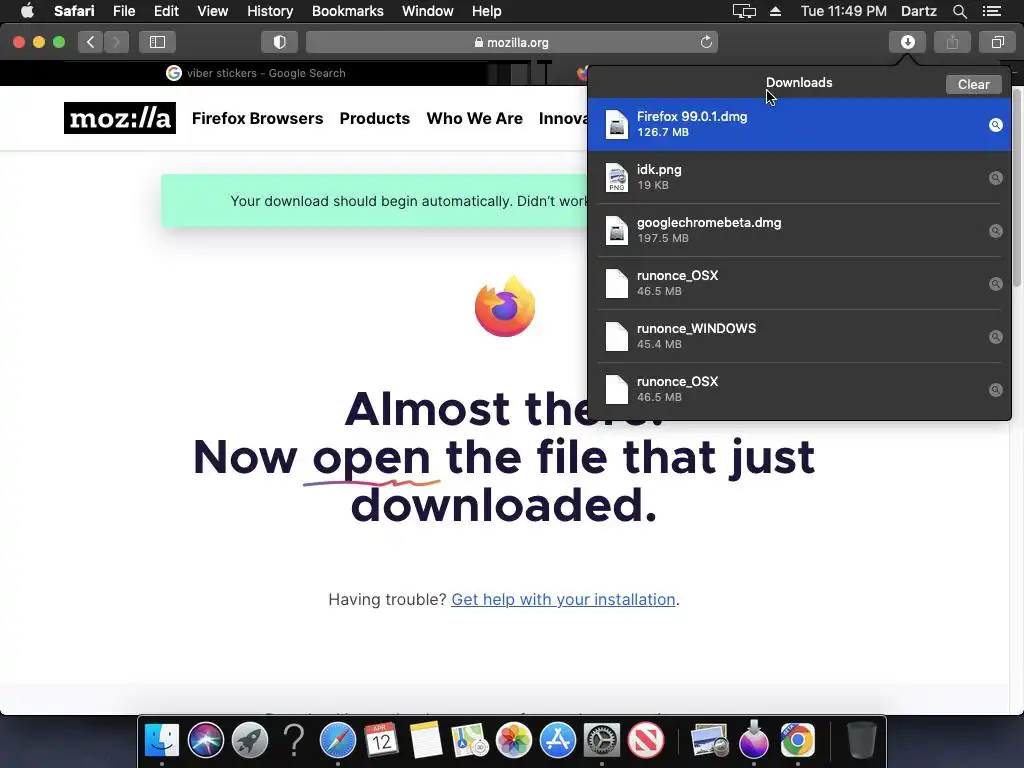Open News from the Dock

646,741
